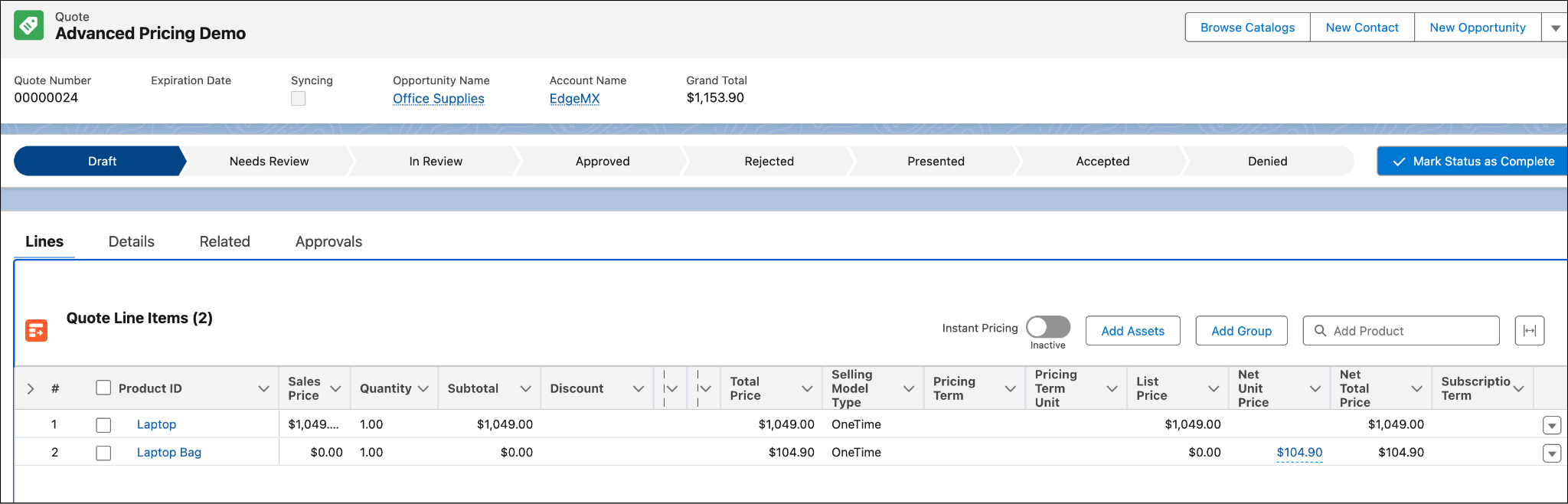Click the column width fit icon button
The width and height of the screenshot is (1568, 504).
(1529, 331)
